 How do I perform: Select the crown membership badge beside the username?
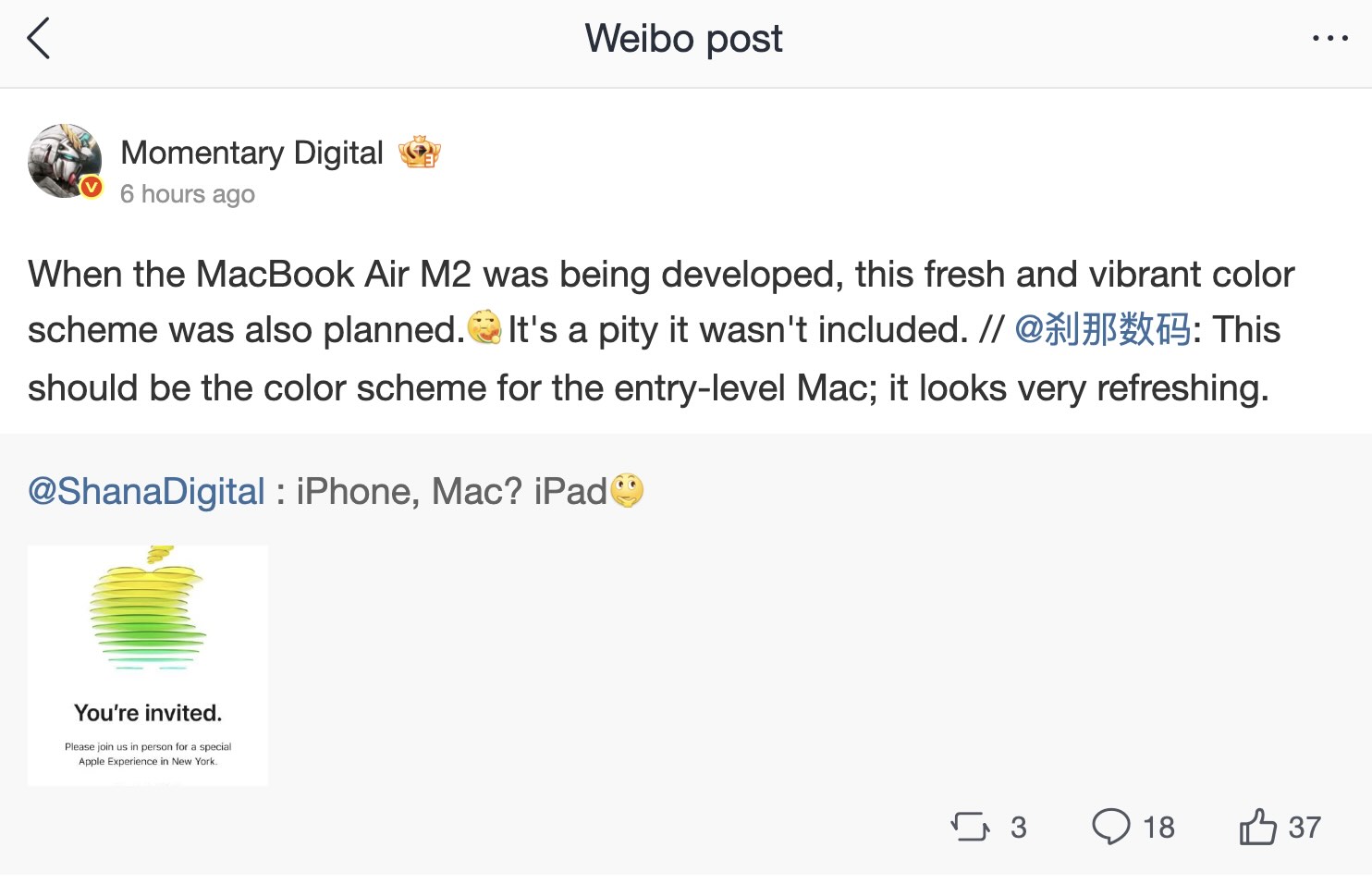click(421, 152)
